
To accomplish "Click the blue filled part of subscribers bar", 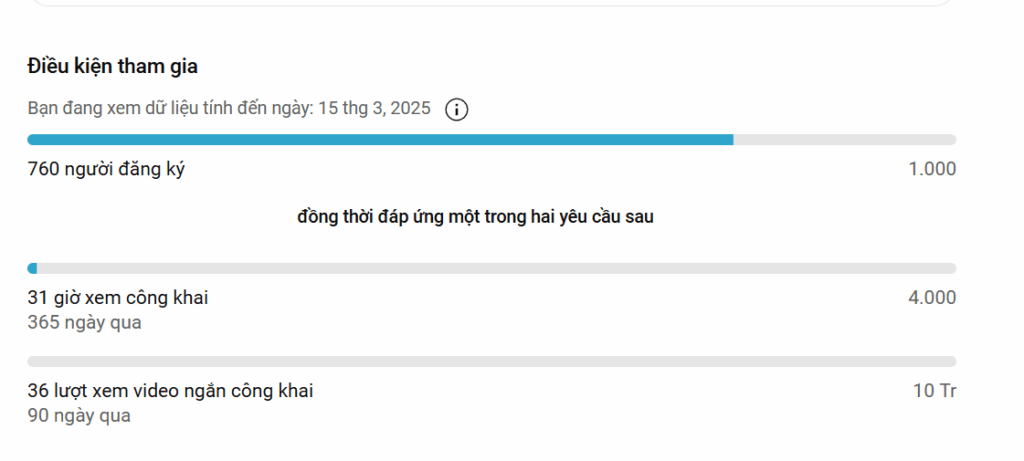I will 380,140.
